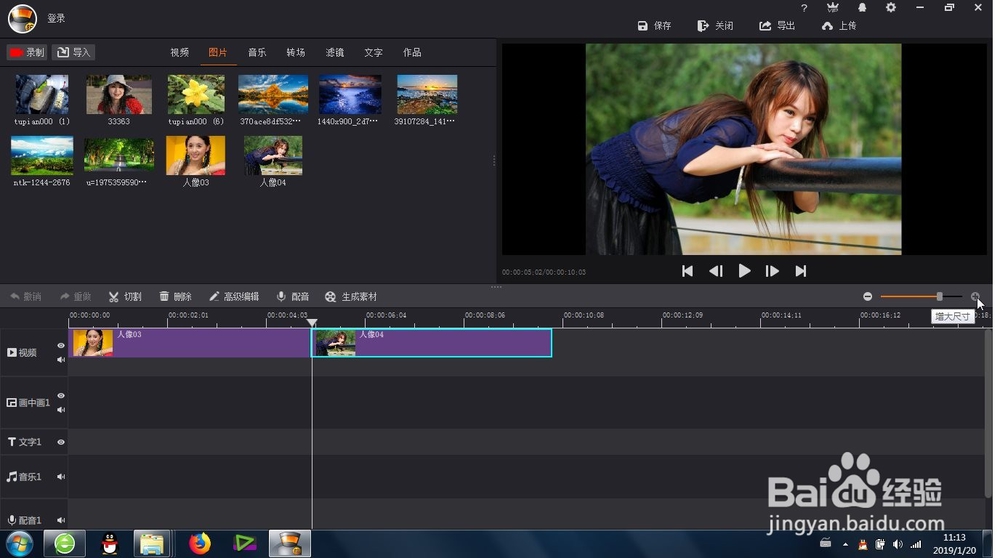Switch to the 视频 media tab
Screen dimensions: 1000x558
[x=179, y=52]
